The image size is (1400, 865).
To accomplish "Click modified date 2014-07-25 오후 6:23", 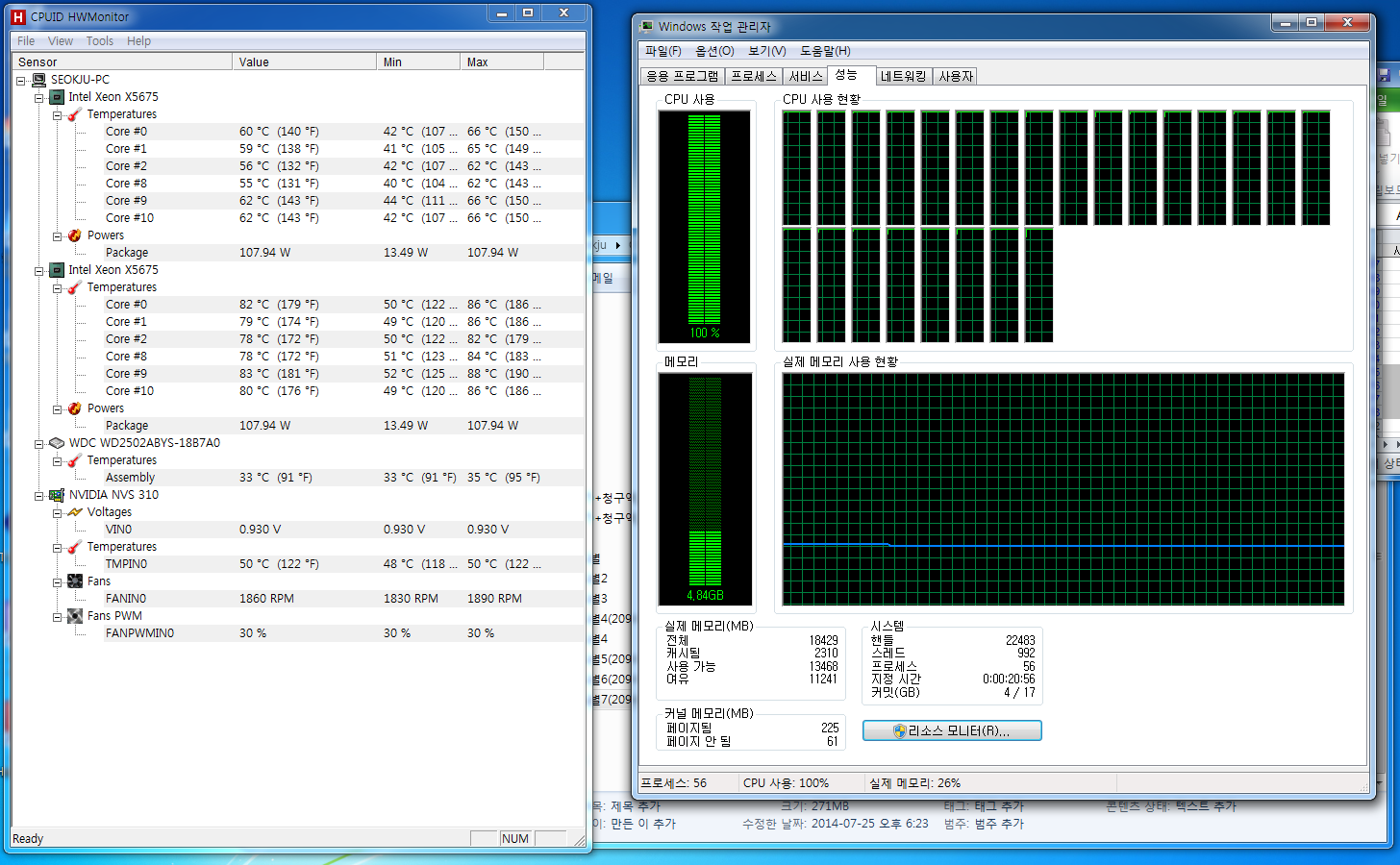I will 870,824.
